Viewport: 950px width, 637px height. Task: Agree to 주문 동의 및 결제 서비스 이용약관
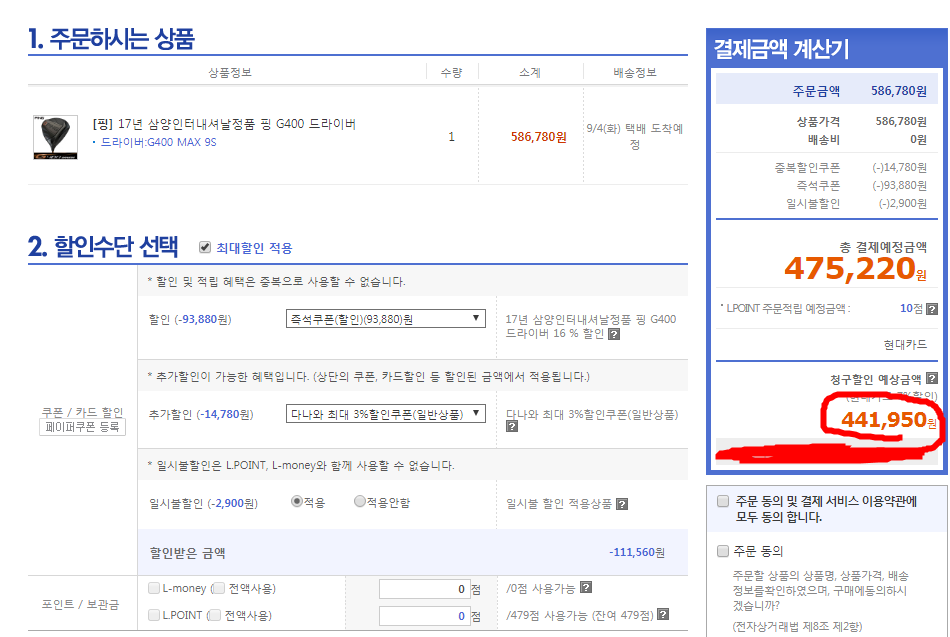click(x=723, y=502)
